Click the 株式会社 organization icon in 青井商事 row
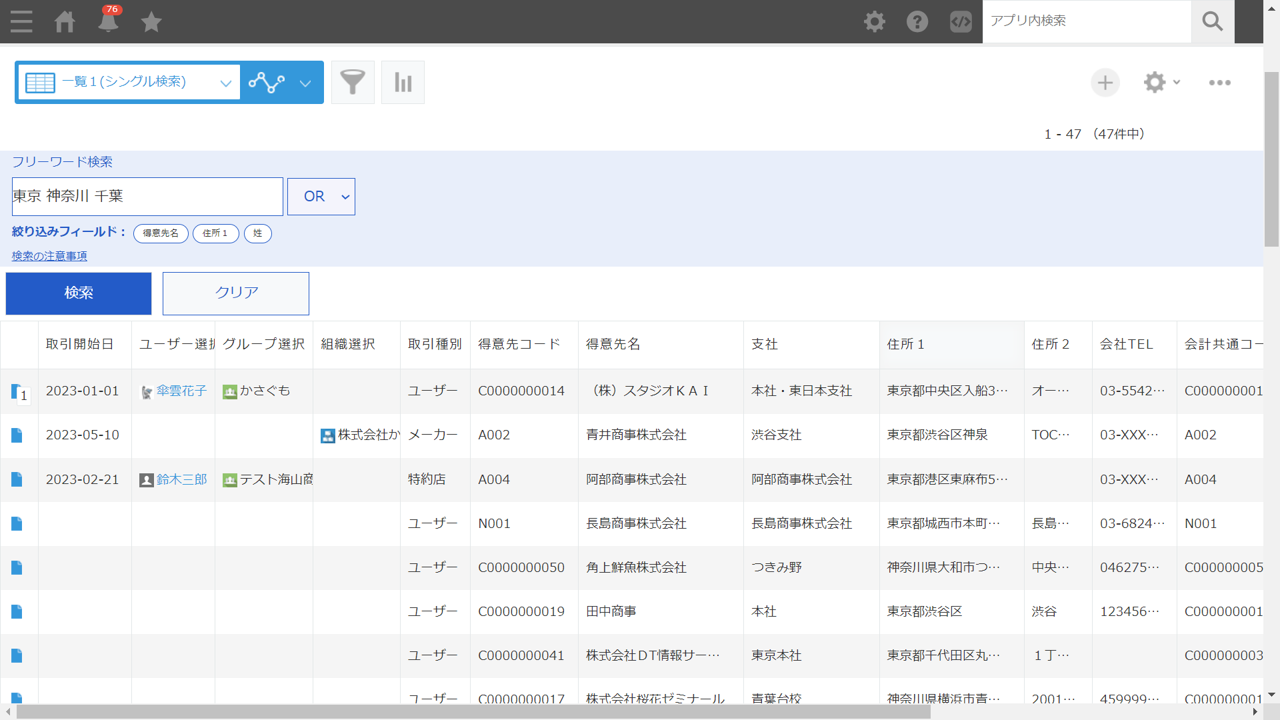1280x720 pixels. 327,436
